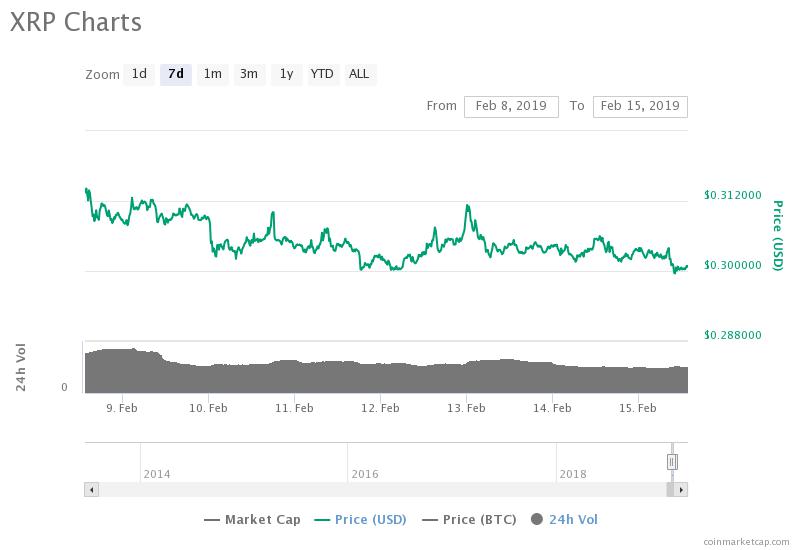
Task: Click the 15. Feb axis label
Action: 638,408
